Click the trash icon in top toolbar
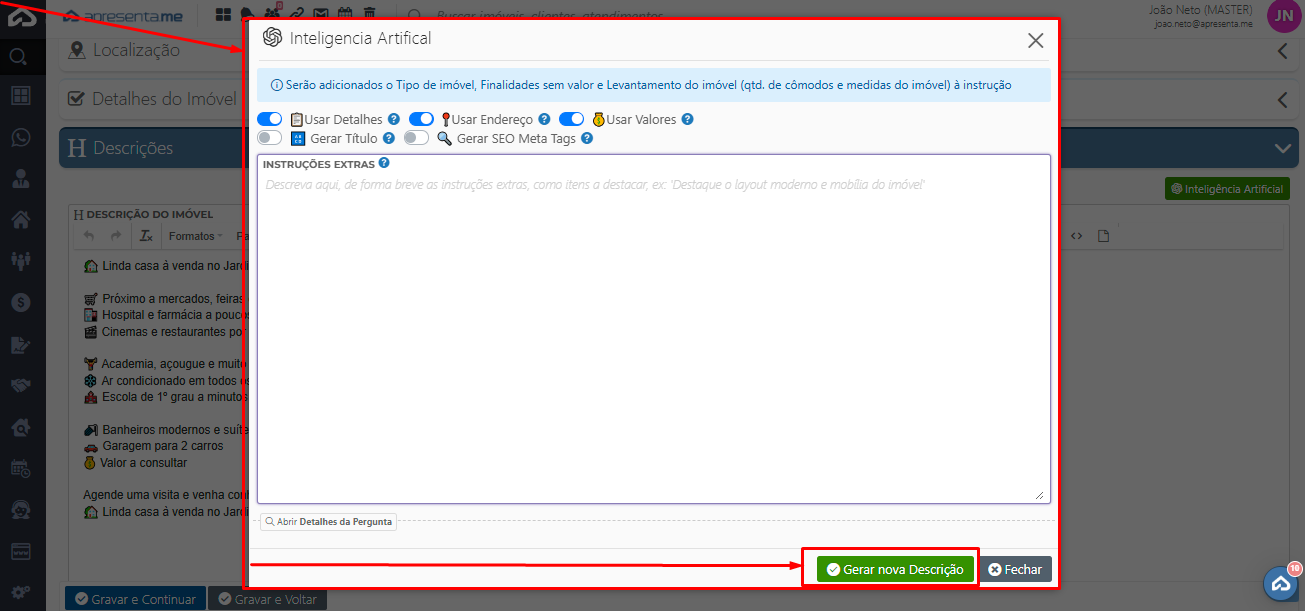 (370, 14)
